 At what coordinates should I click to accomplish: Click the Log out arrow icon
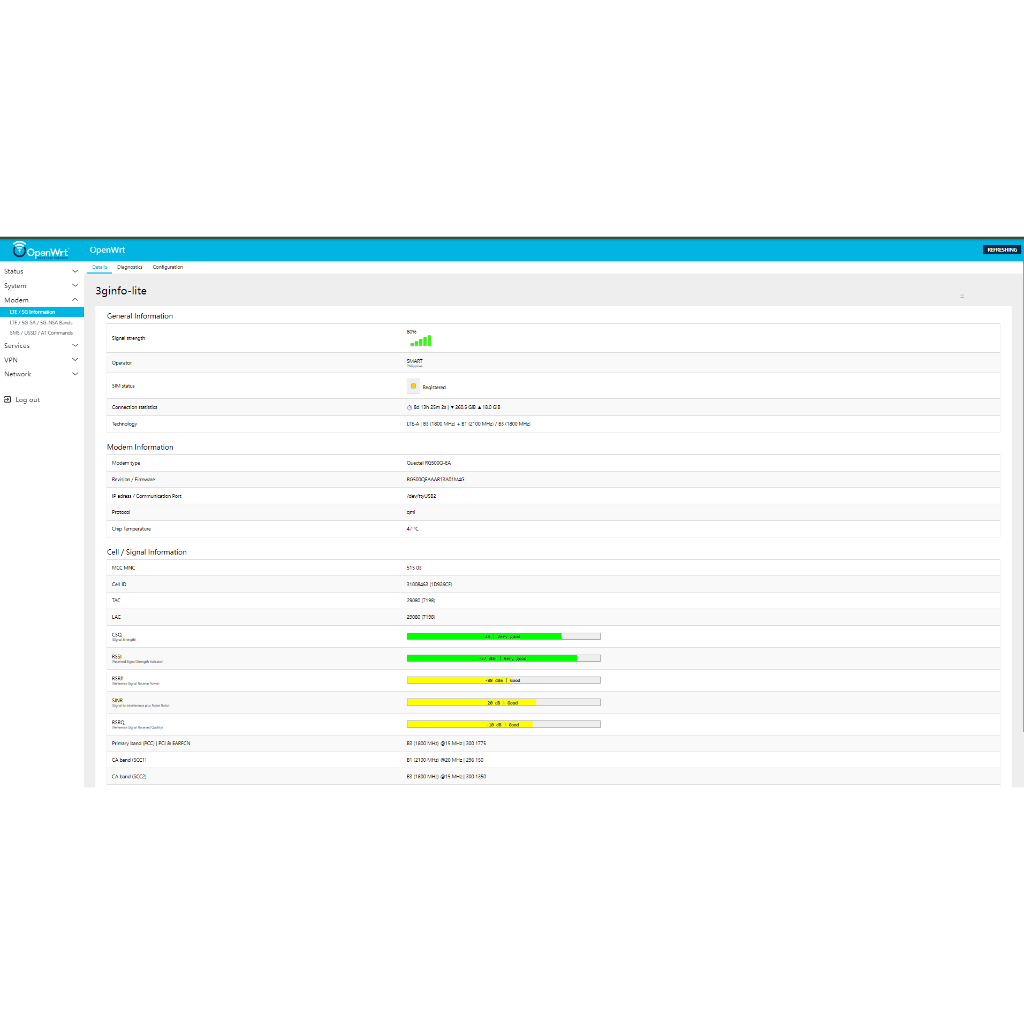pos(7,400)
